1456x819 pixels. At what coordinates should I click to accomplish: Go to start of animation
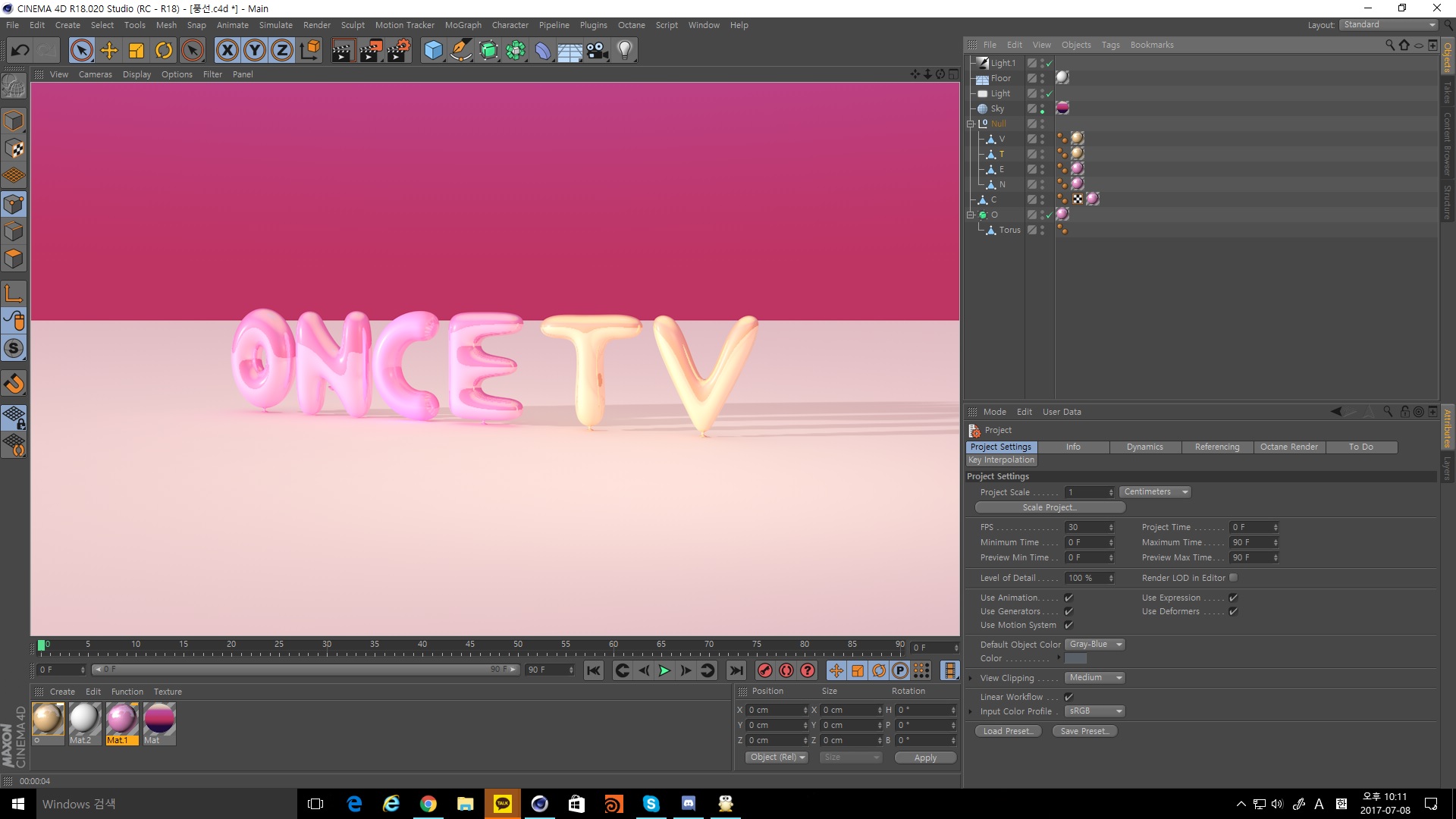(x=594, y=670)
